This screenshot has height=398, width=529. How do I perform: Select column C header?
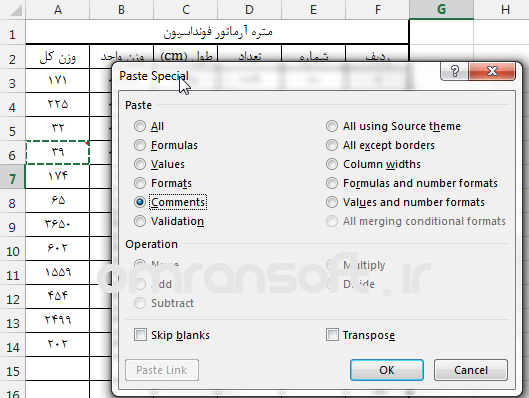(186, 9)
